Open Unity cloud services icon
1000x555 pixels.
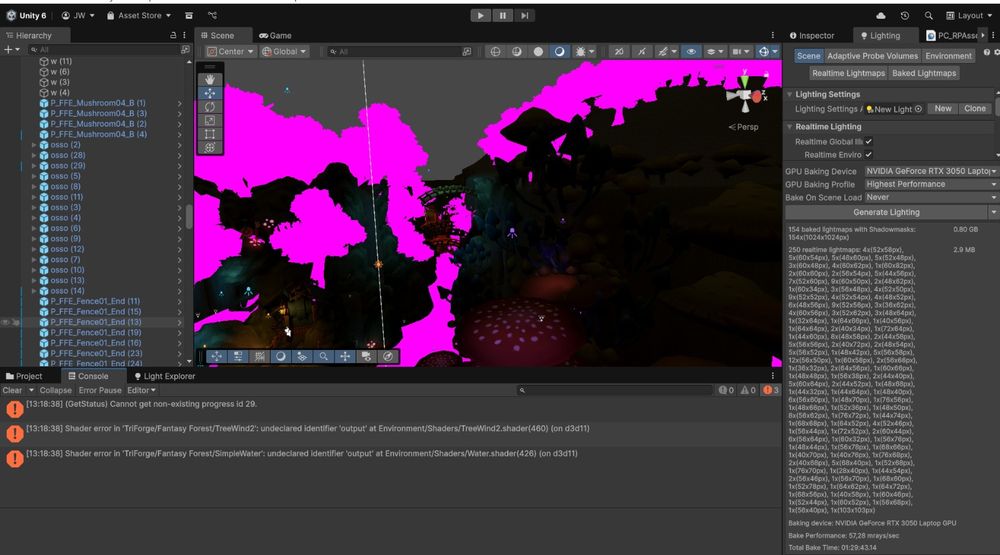[x=881, y=15]
